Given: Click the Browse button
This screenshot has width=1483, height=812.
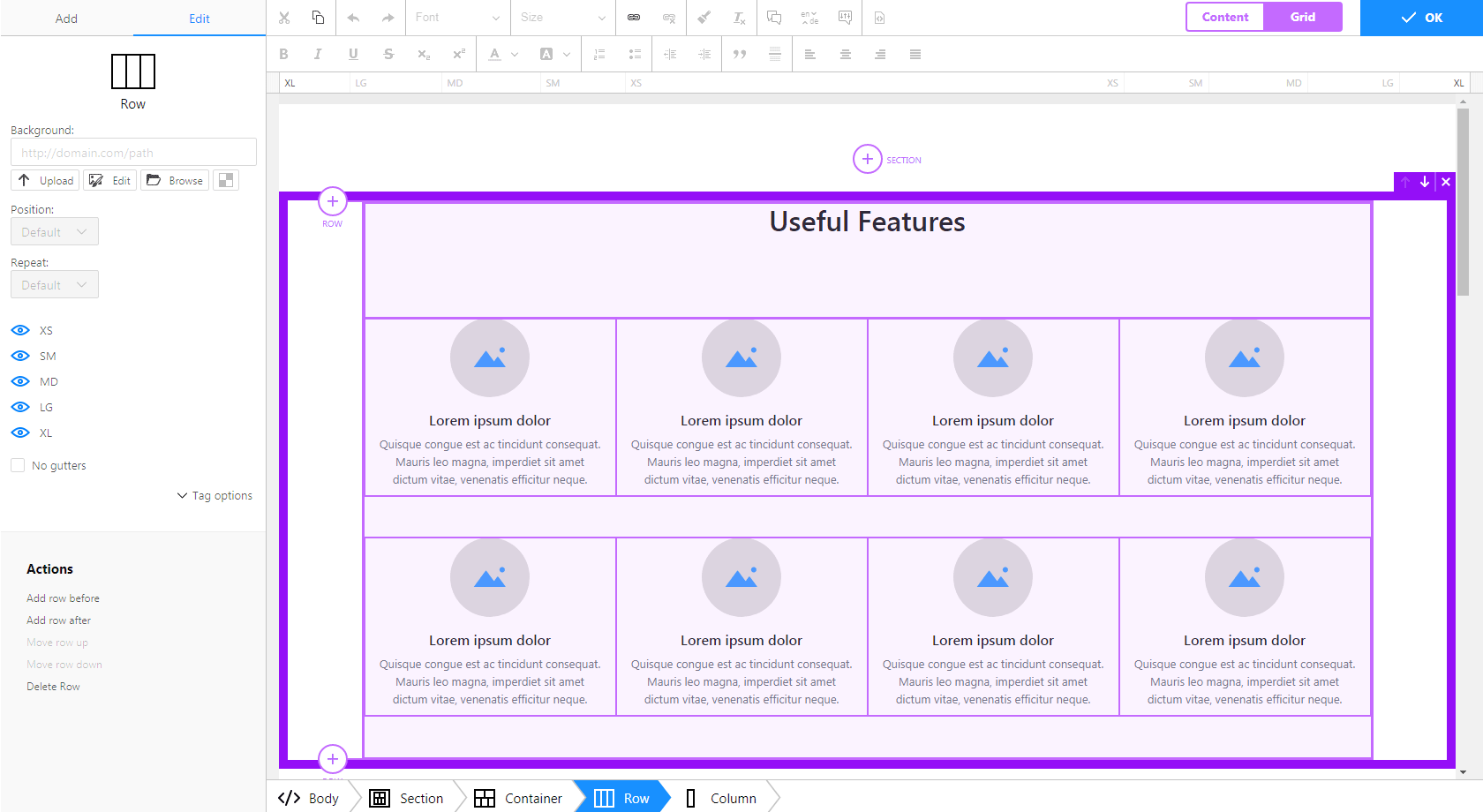Looking at the screenshot, I should (175, 180).
